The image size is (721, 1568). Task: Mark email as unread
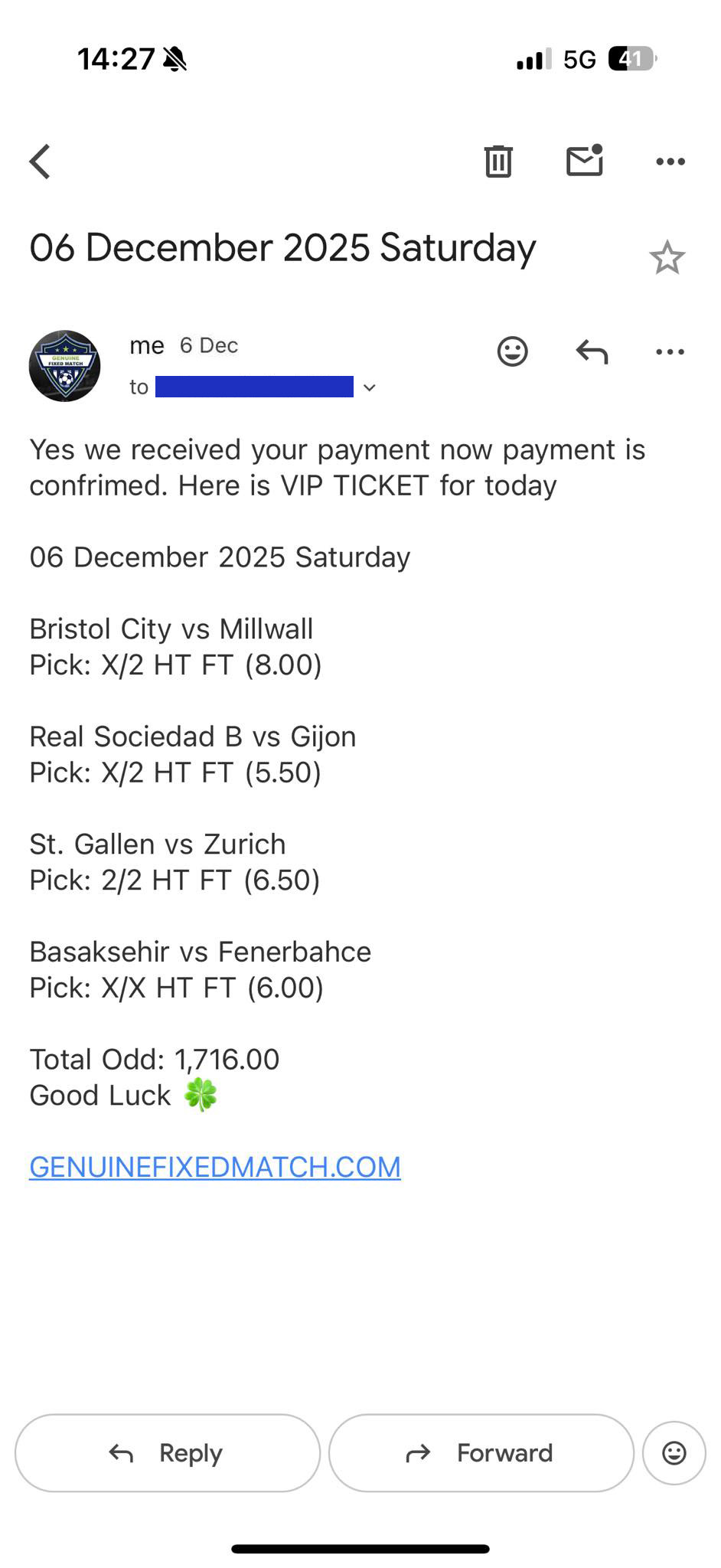[x=584, y=161]
